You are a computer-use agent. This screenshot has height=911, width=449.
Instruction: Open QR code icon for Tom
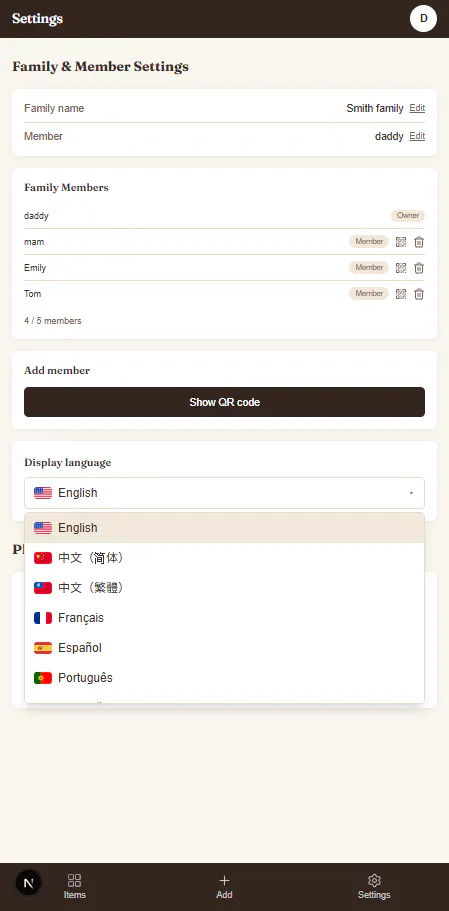tap(401, 294)
